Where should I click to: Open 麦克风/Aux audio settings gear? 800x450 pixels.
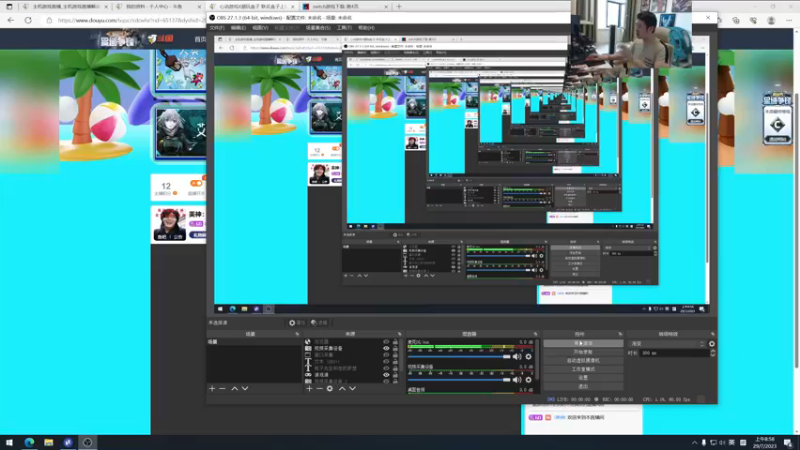[x=529, y=357]
